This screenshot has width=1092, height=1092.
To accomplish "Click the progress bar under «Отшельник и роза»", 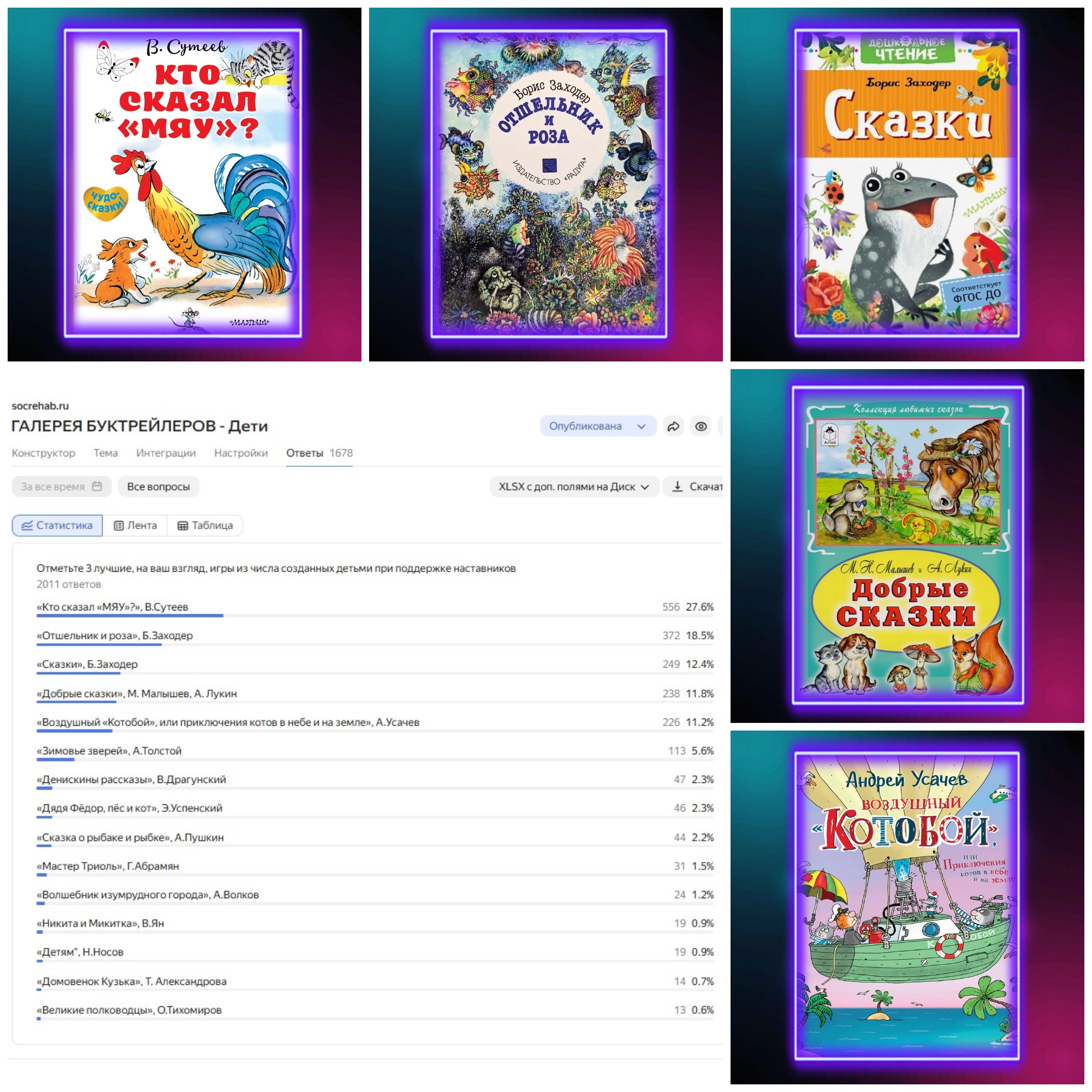I will click(375, 644).
